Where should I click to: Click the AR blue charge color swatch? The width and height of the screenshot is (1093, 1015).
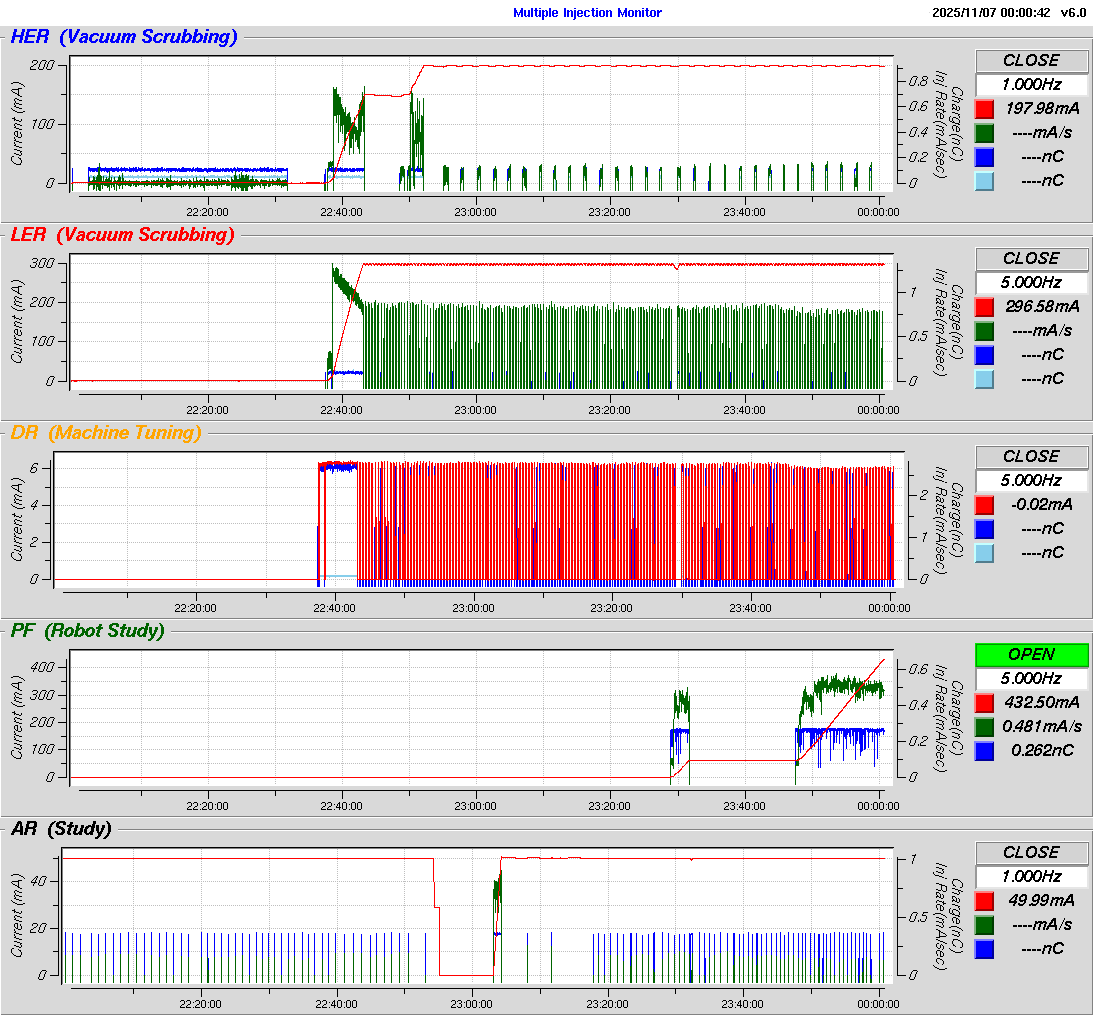pos(984,948)
